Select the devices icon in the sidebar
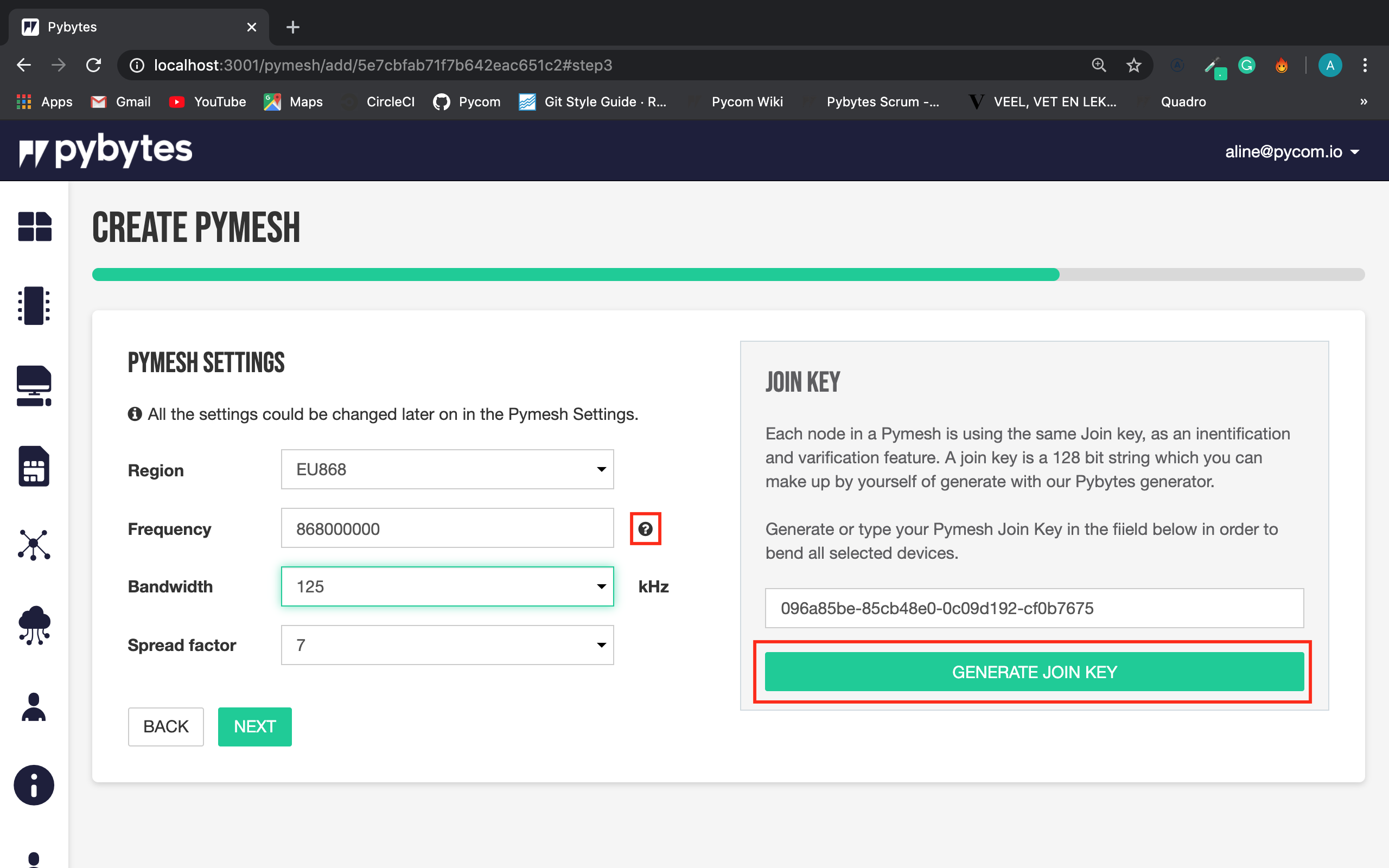Screen dimensions: 1389x868 (33, 305)
